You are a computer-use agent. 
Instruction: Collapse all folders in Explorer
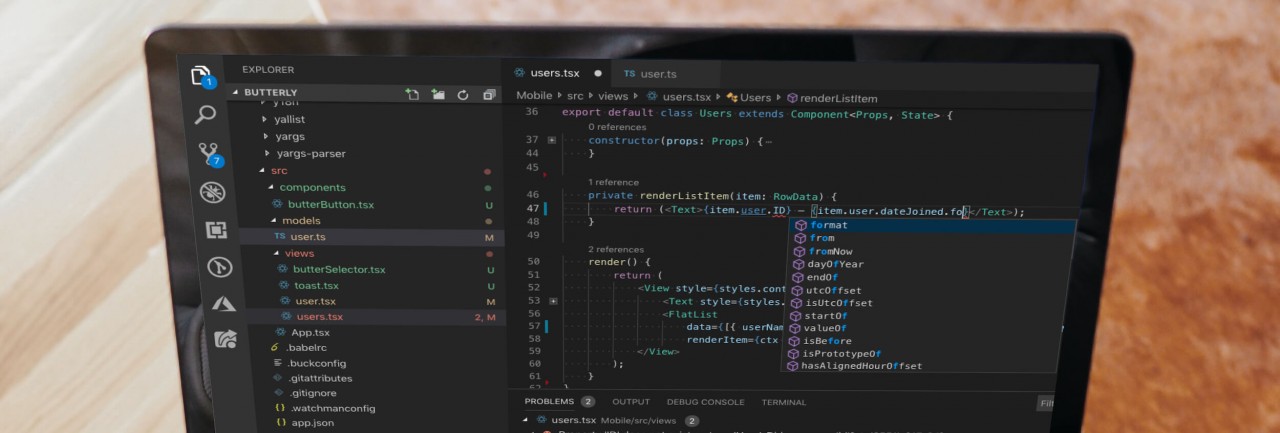pyautogui.click(x=489, y=94)
